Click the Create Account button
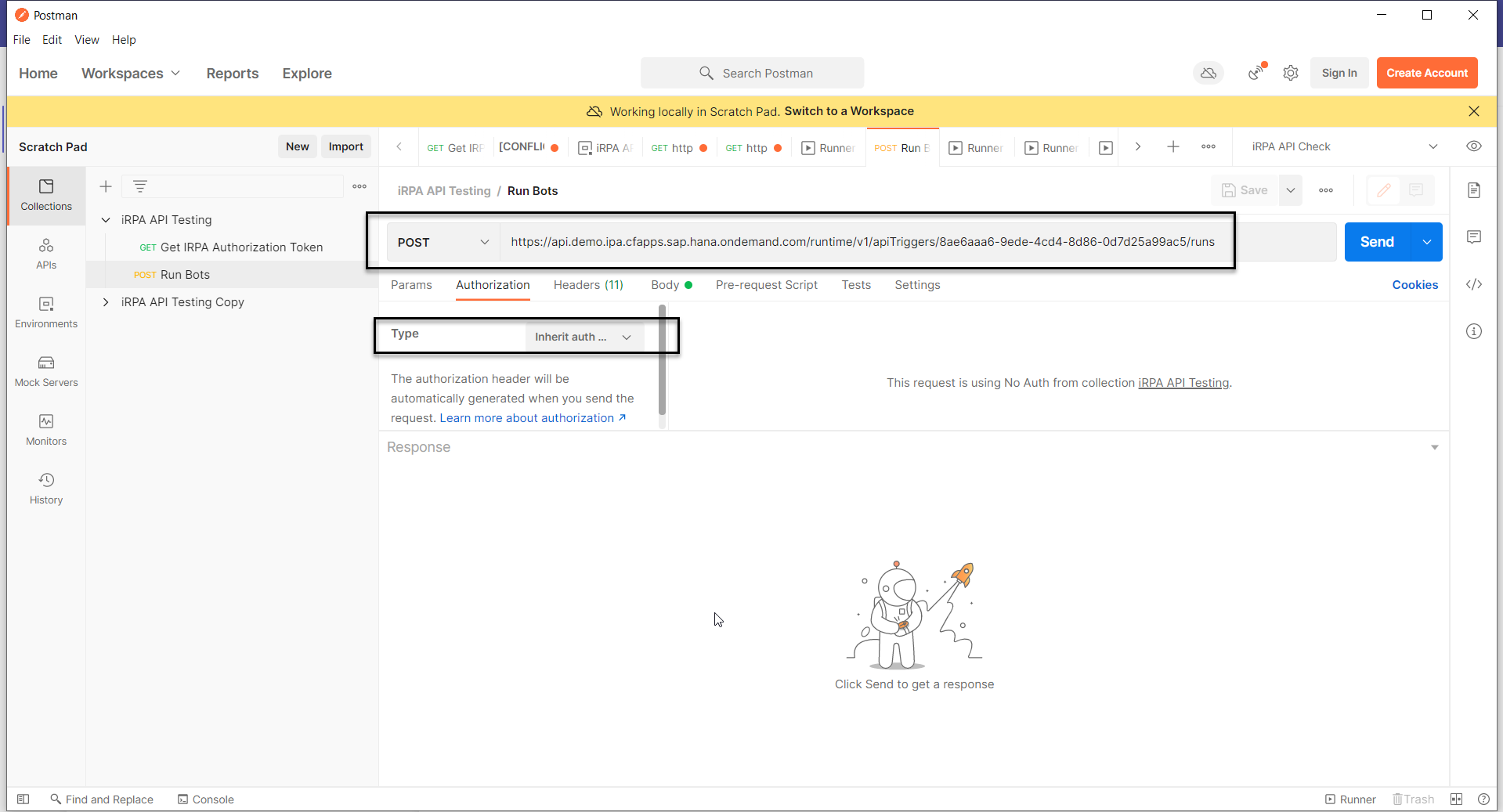Image resolution: width=1503 pixels, height=812 pixels. tap(1427, 73)
